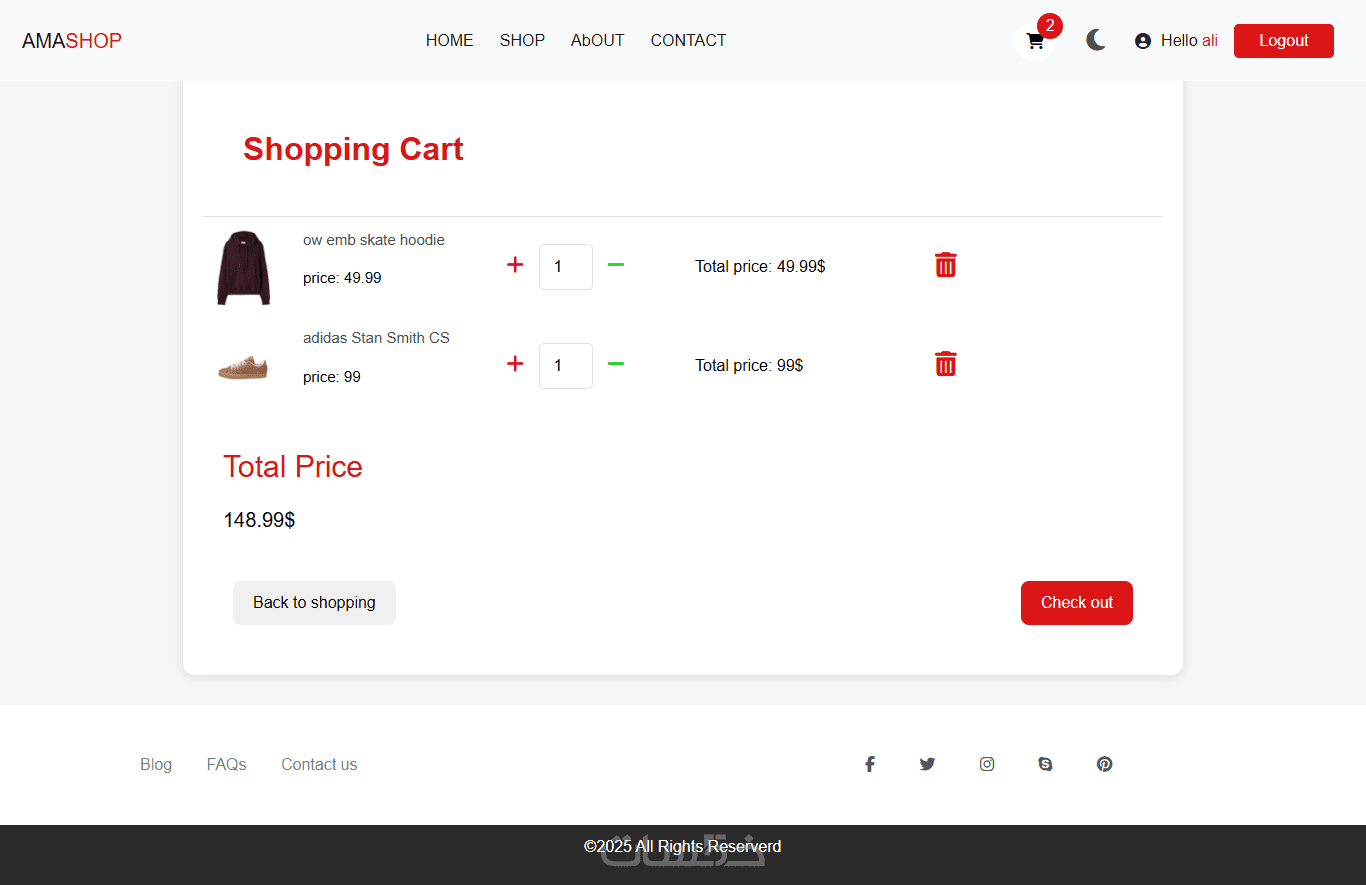This screenshot has width=1366, height=885.
Task: Decrease hoodie quantity with minus icon
Action: click(616, 265)
